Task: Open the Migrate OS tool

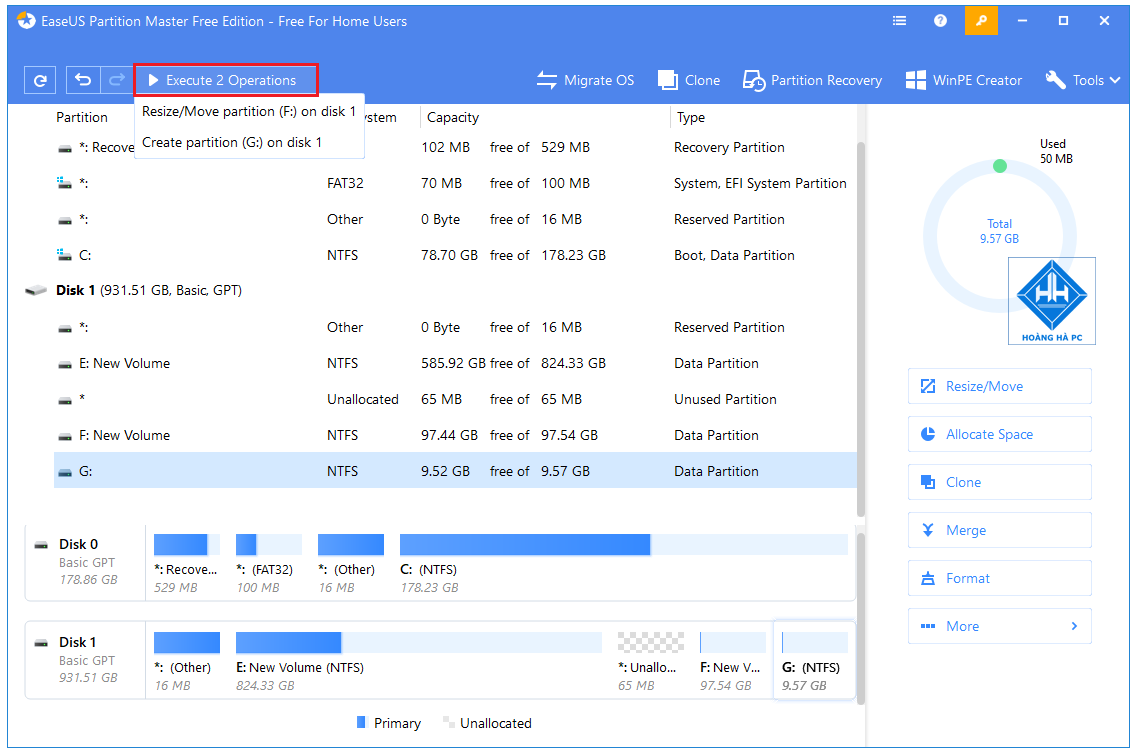Action: 586,80
